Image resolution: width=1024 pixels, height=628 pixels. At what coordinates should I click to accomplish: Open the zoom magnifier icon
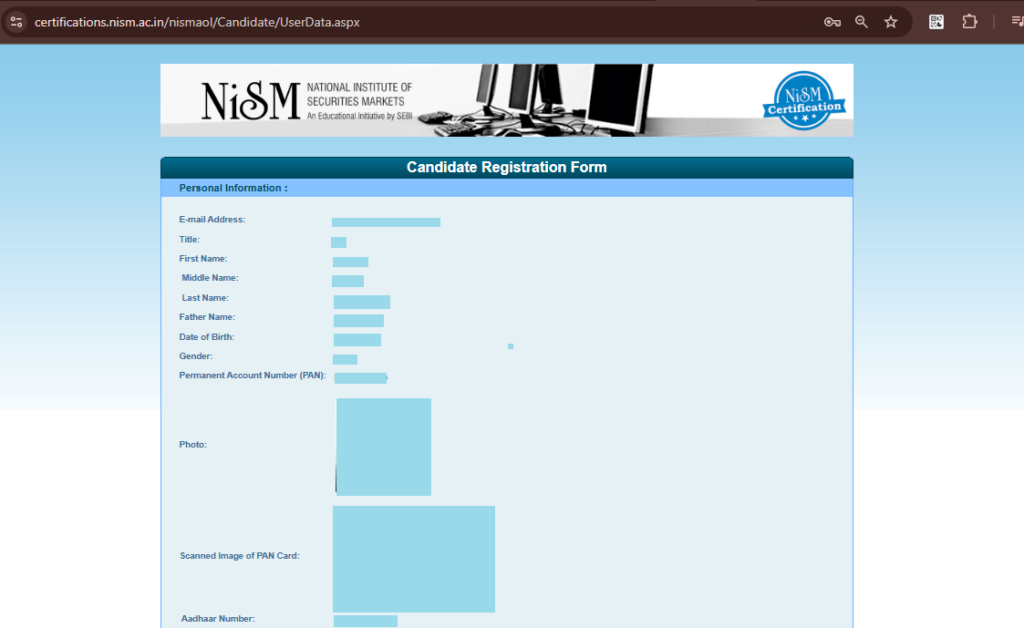(861, 22)
